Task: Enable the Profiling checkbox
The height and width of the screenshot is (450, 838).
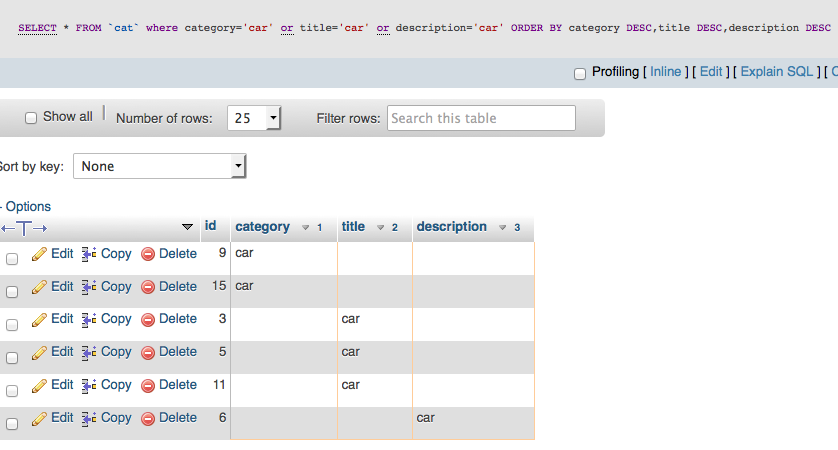Action: click(580, 74)
